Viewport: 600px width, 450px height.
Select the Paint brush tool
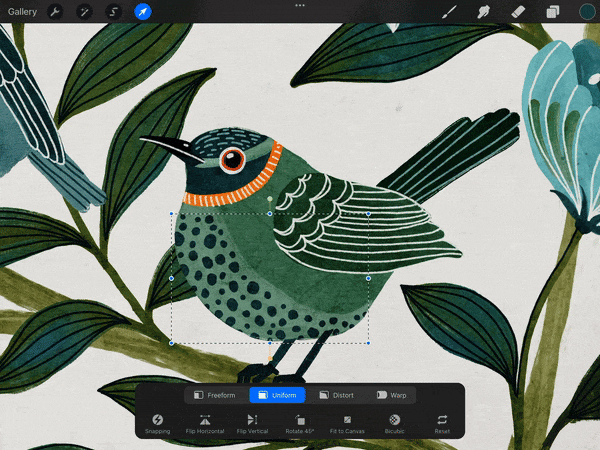tap(449, 12)
